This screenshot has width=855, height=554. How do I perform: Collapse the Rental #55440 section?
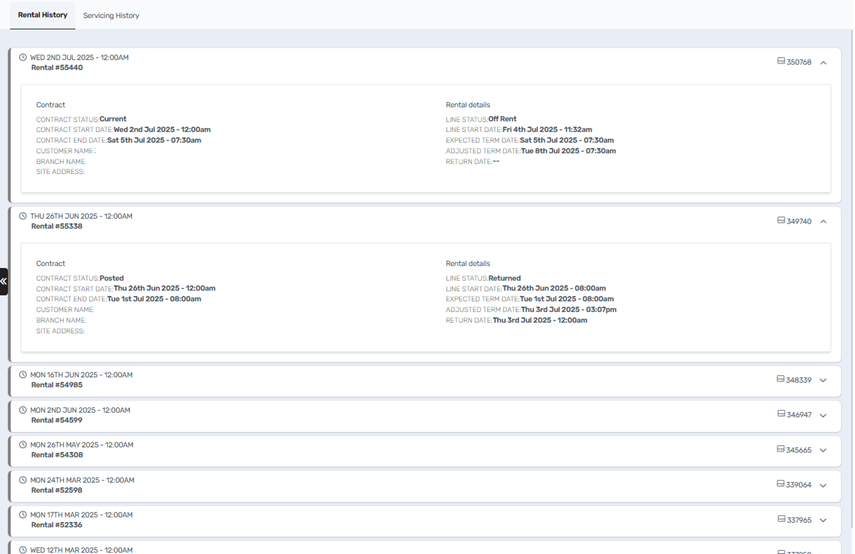823,63
